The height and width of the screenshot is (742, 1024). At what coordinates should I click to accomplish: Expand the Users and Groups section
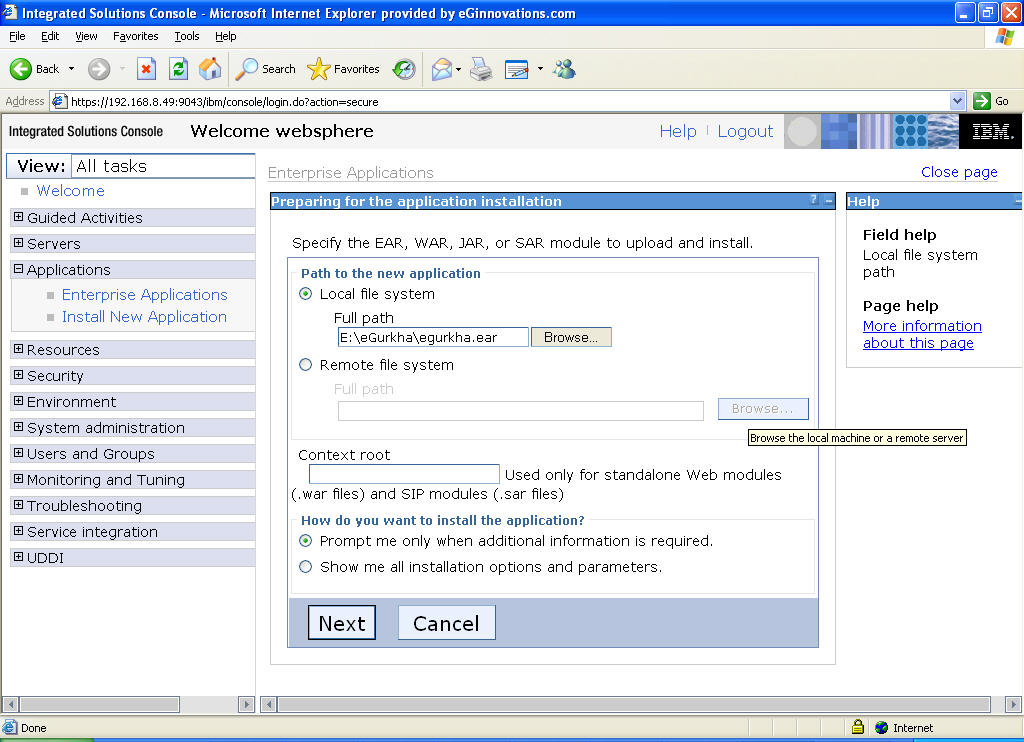coord(18,453)
